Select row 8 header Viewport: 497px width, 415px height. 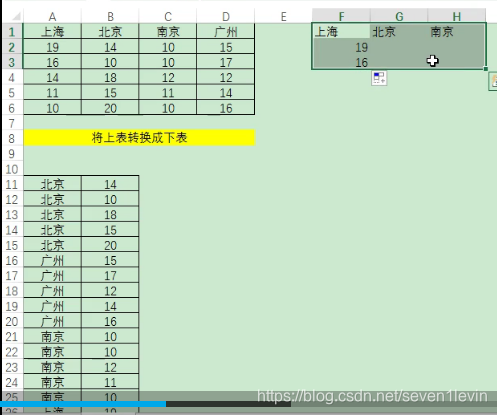(x=12, y=138)
